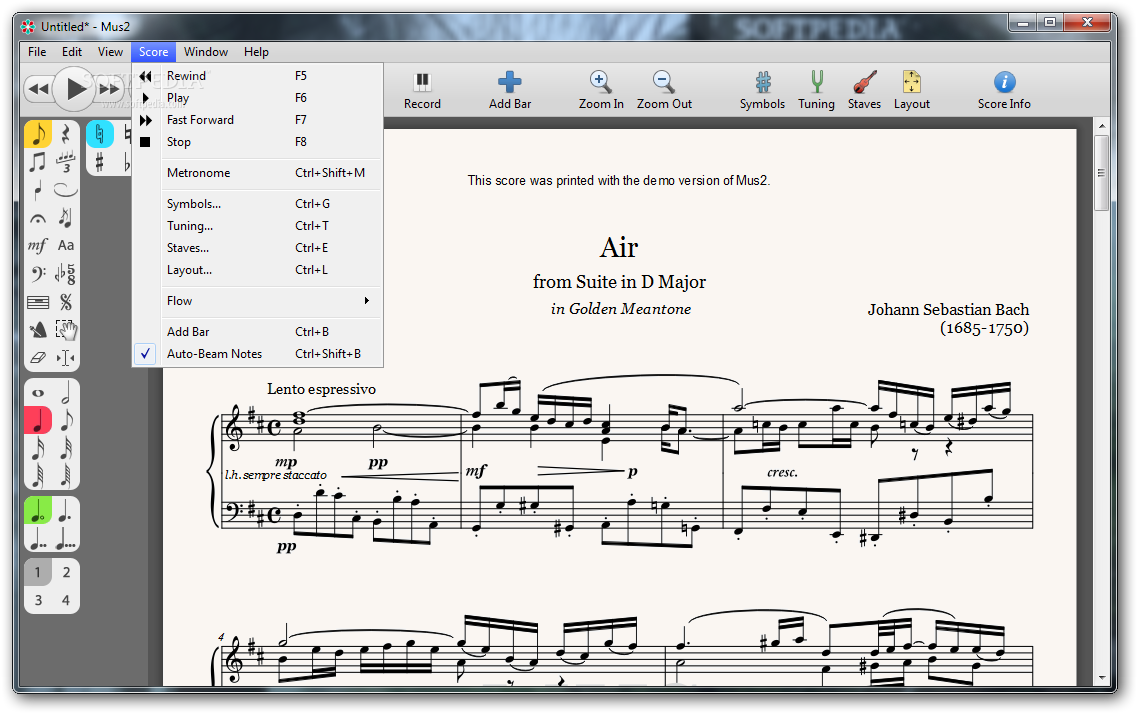Open the Edit menu
This screenshot has height=714, width=1138.
[x=72, y=52]
